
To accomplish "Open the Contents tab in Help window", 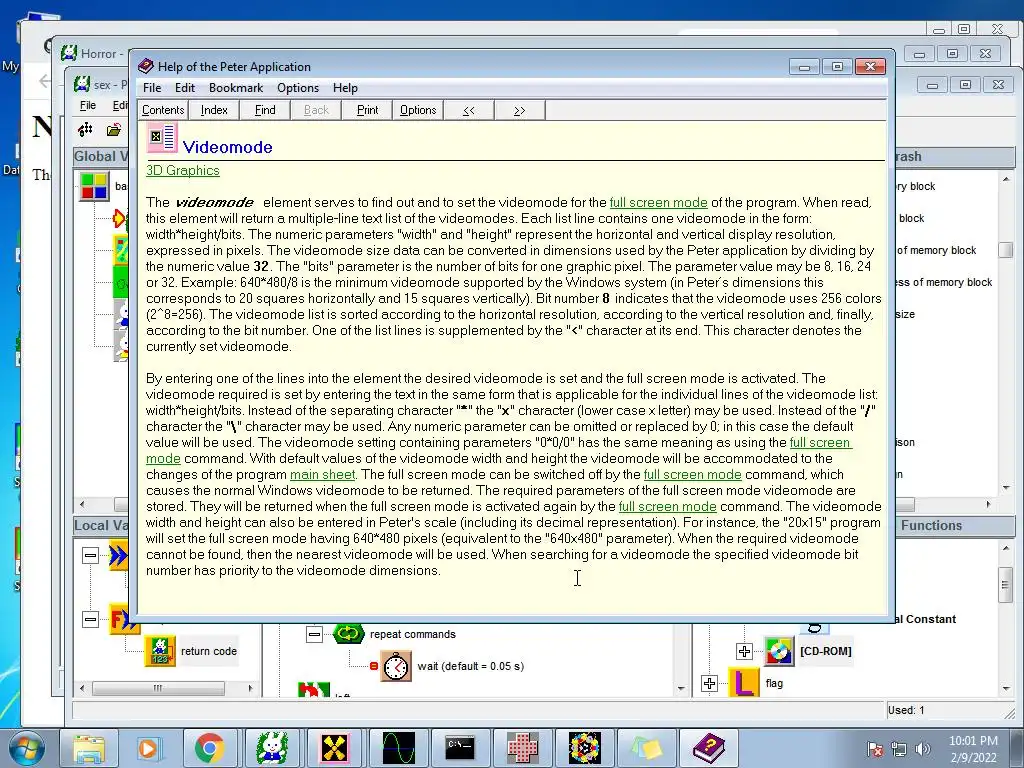I will (163, 110).
